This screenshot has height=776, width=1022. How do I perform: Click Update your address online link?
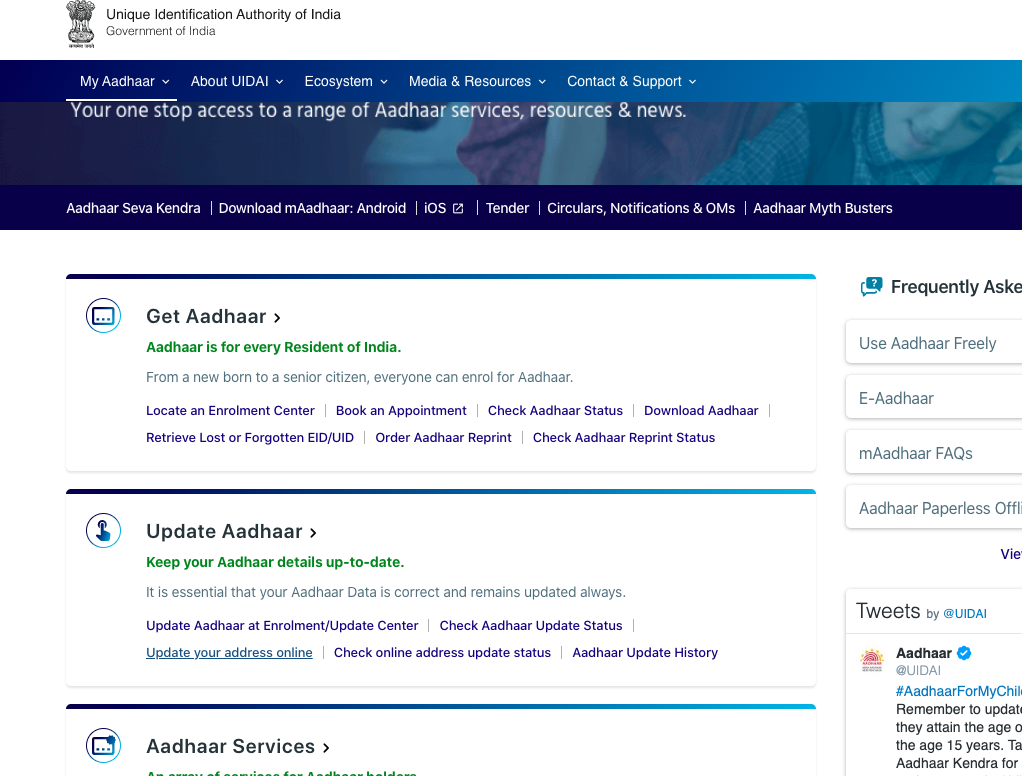point(229,652)
